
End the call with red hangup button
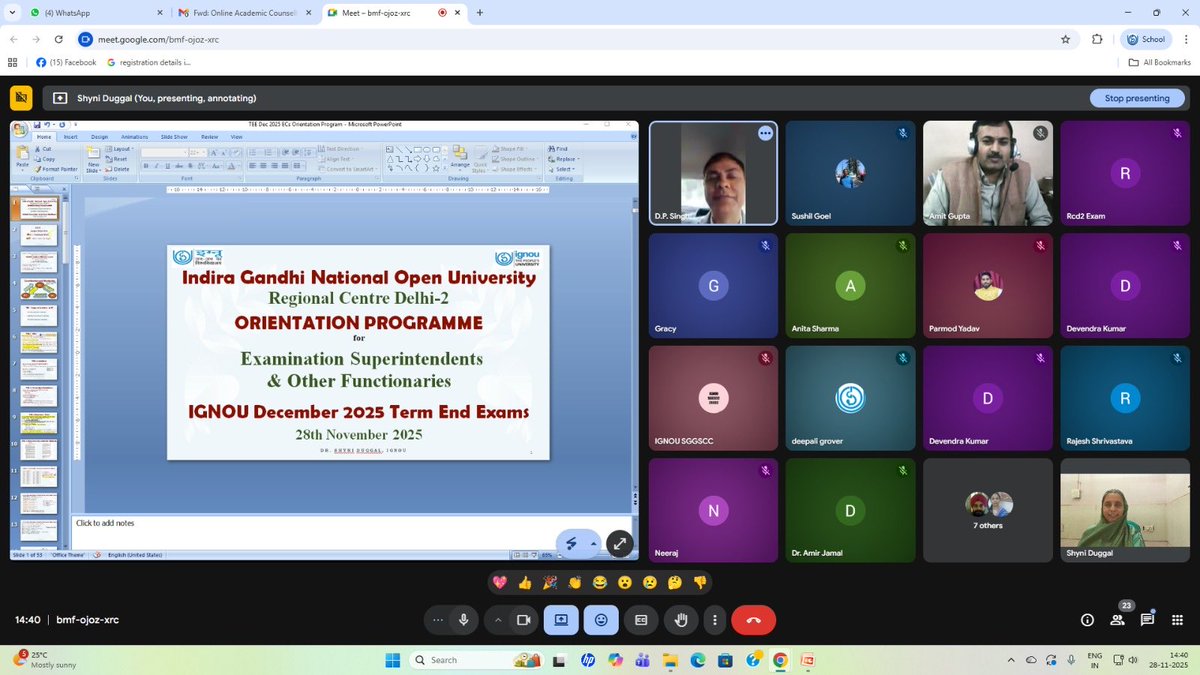tap(753, 620)
